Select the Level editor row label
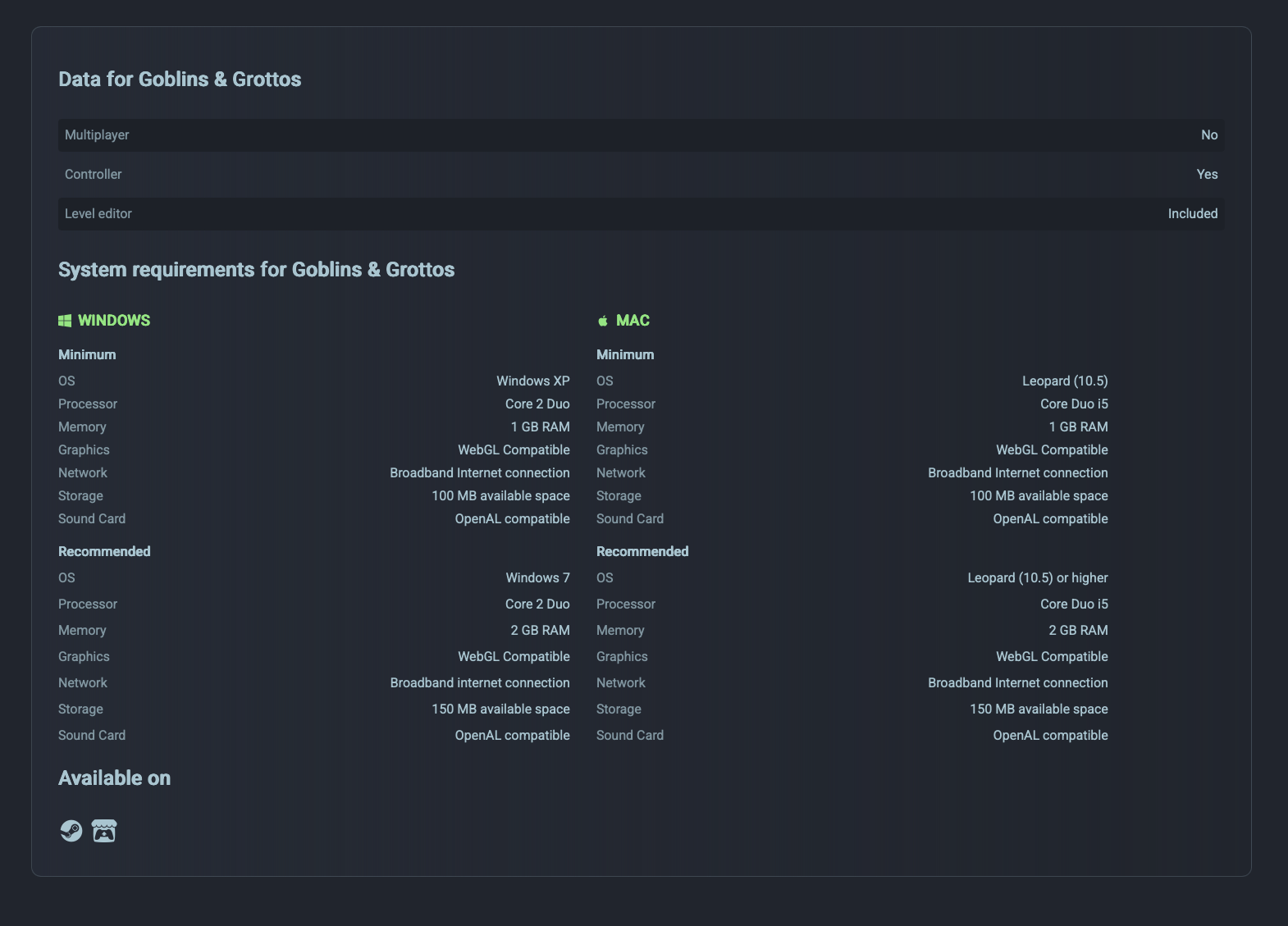The image size is (1288, 926). 98,213
